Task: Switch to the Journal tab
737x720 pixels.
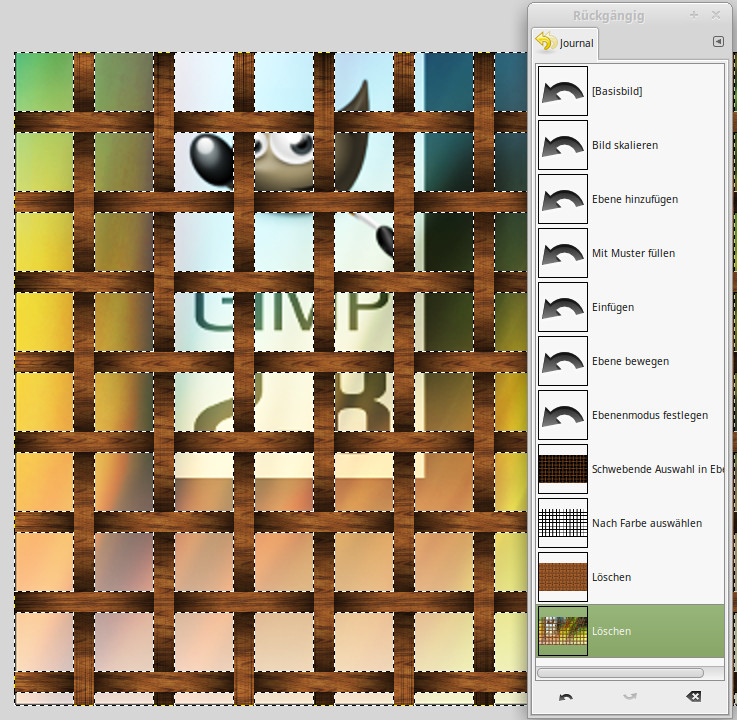Action: [564, 42]
